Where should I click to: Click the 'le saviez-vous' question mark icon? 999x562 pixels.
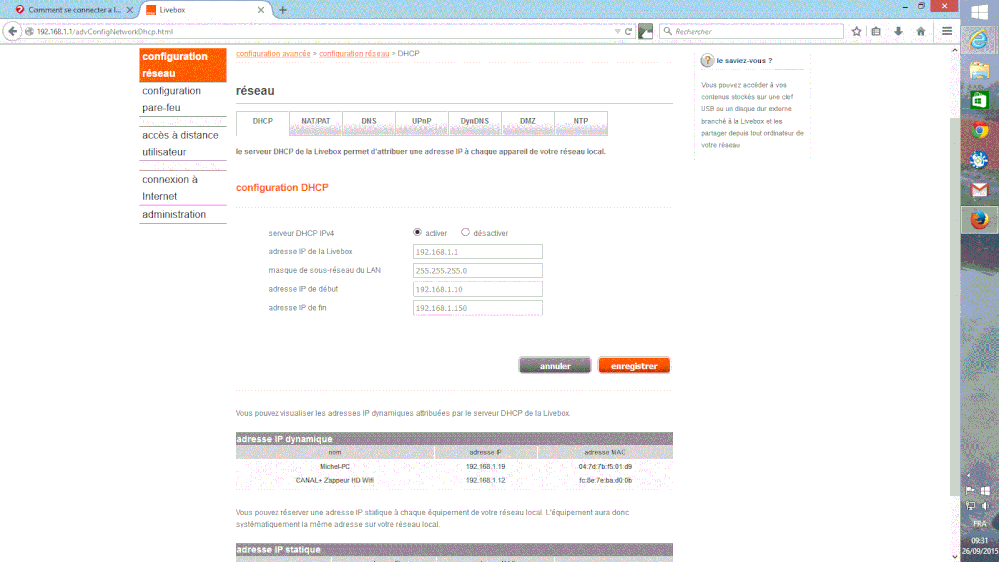coord(707,61)
